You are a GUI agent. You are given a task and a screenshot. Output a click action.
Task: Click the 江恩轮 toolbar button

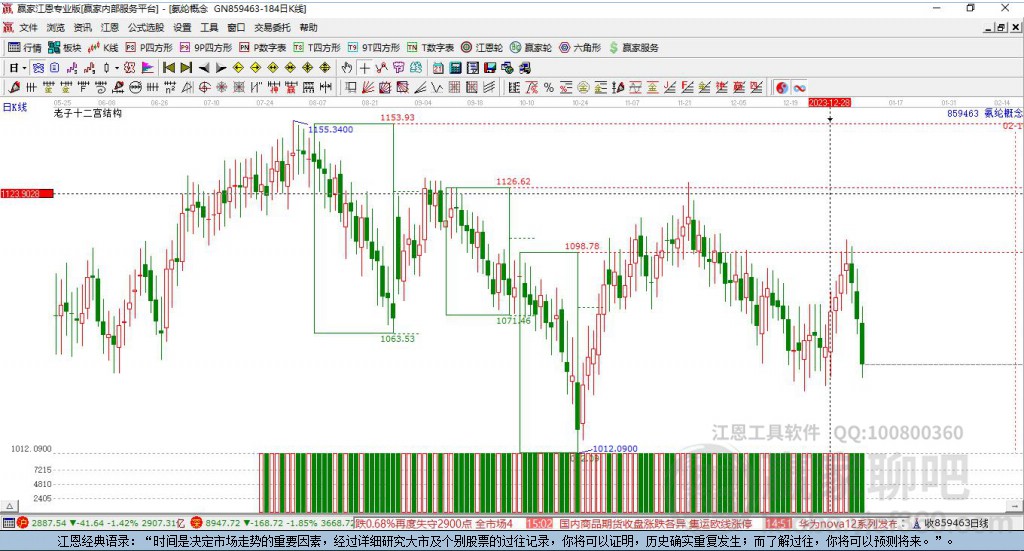pyautogui.click(x=482, y=47)
